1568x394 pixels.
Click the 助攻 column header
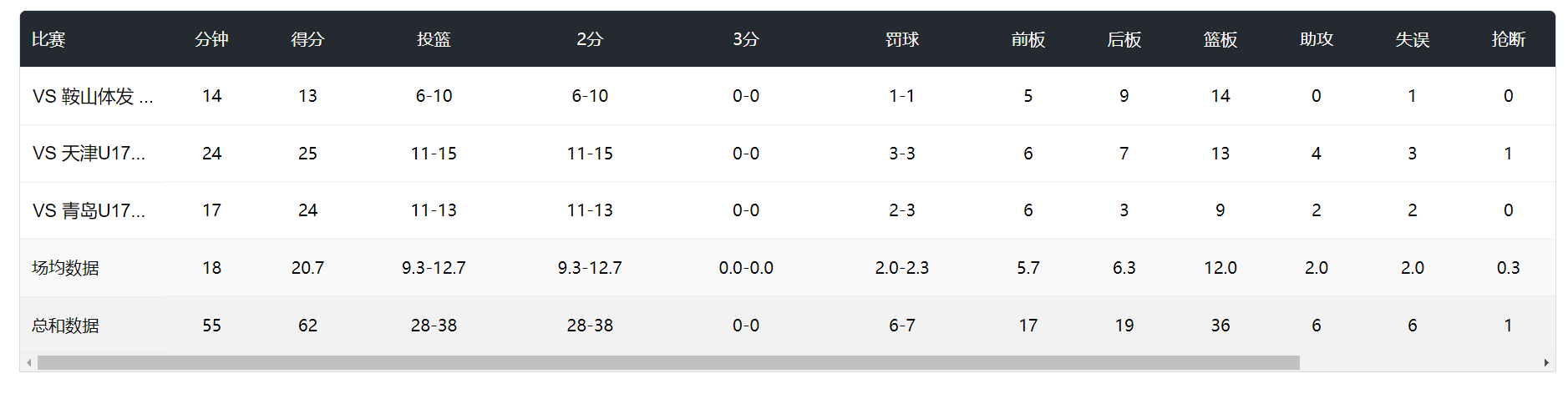1317,39
